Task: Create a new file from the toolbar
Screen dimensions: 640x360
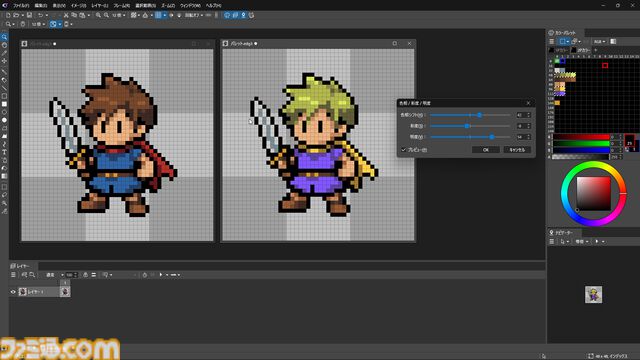Action: (x=8, y=15)
